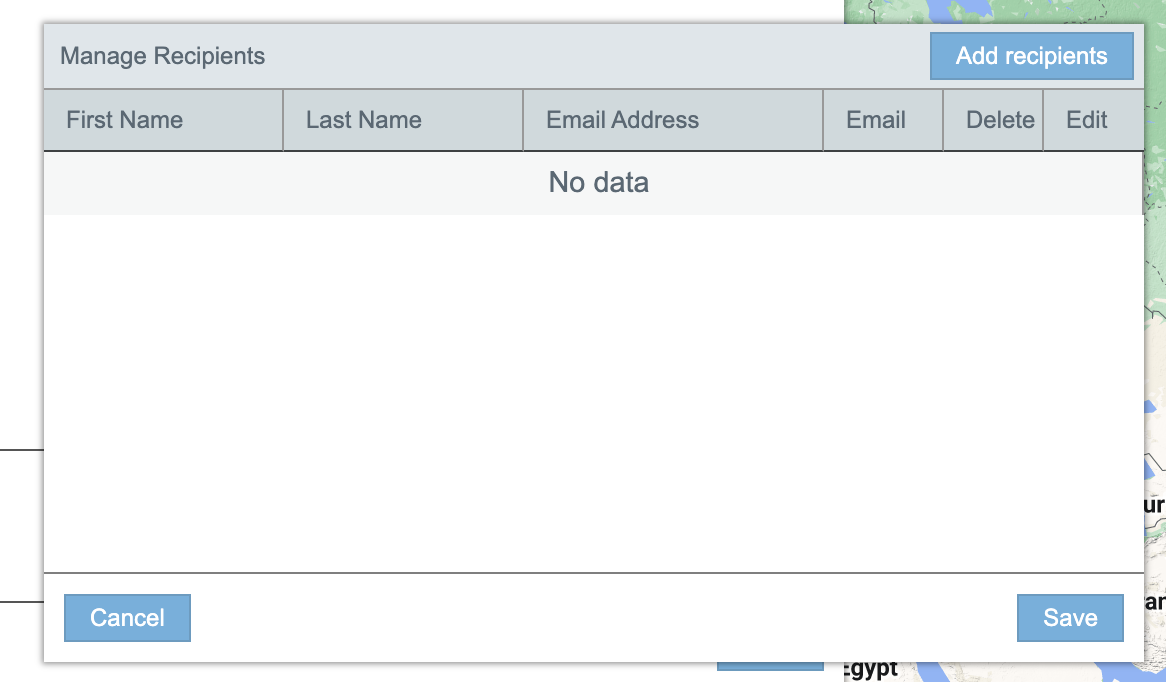1166x682 pixels.
Task: Click divider between Email Address and Email columns
Action: point(823,120)
